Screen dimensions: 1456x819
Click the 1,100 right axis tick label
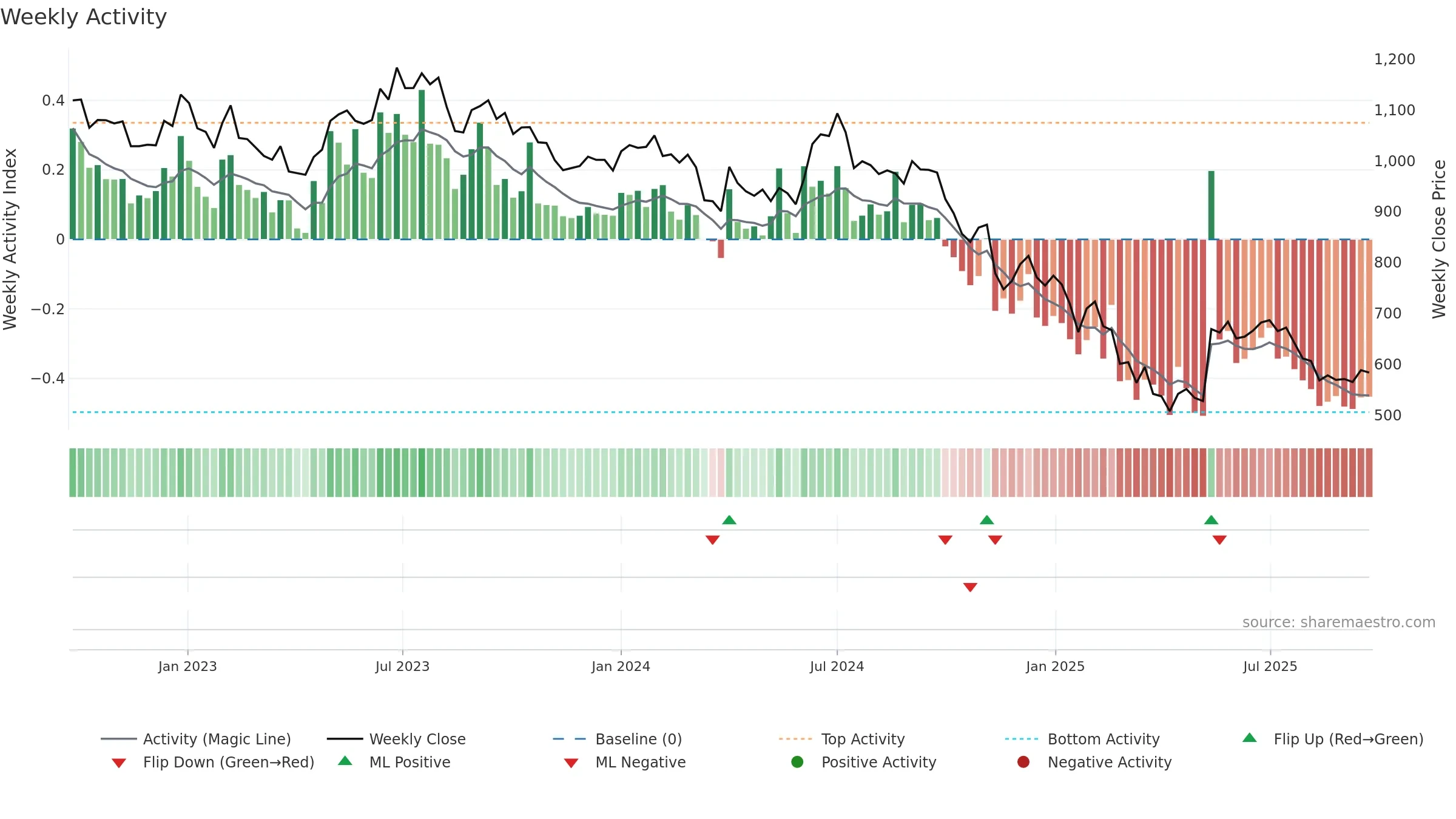click(1394, 110)
